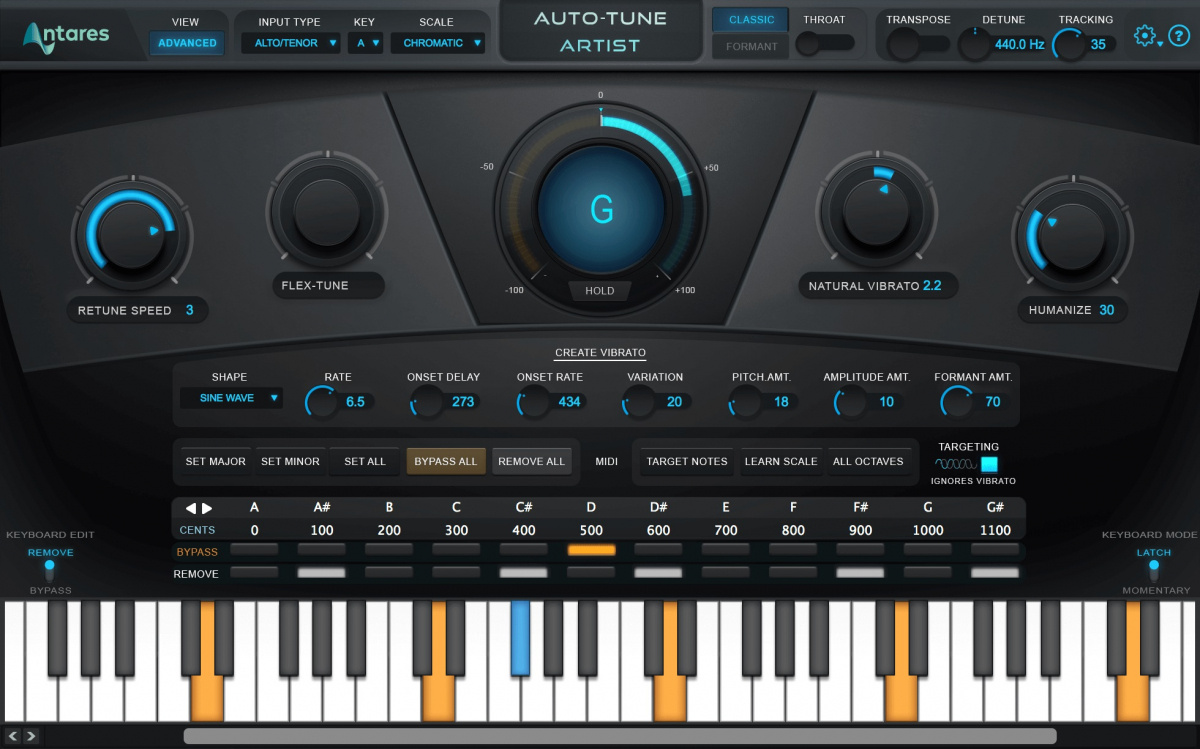Open the vibrato Shape SINE WAVE dropdown
1200x749 pixels.
point(230,398)
